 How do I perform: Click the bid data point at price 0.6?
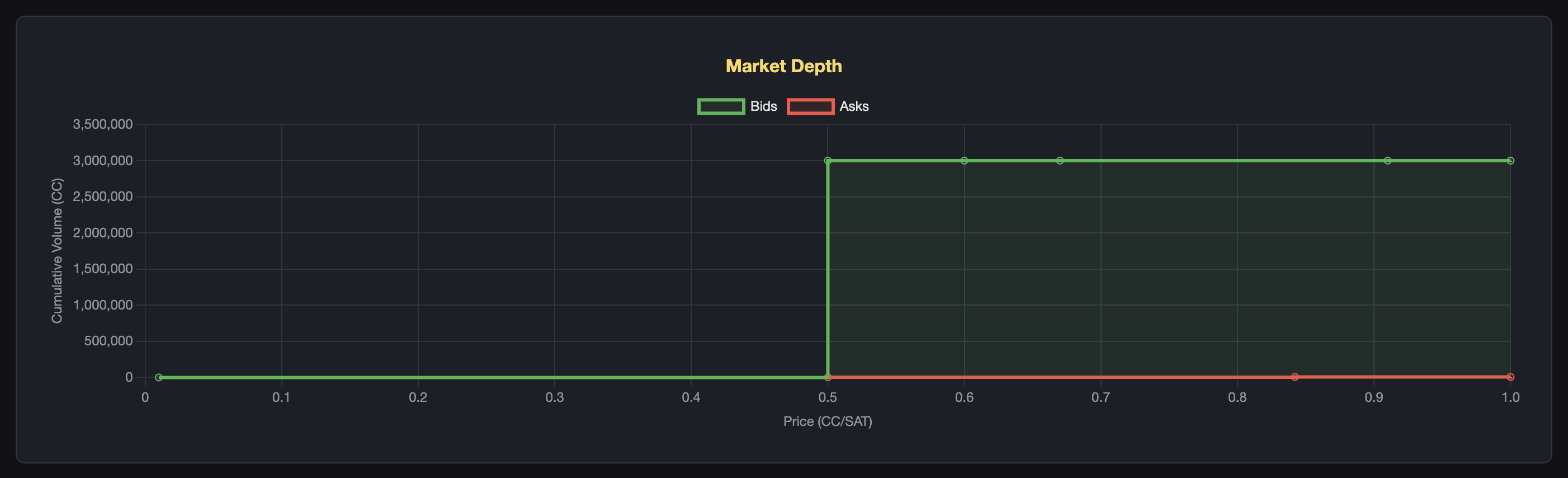click(964, 161)
